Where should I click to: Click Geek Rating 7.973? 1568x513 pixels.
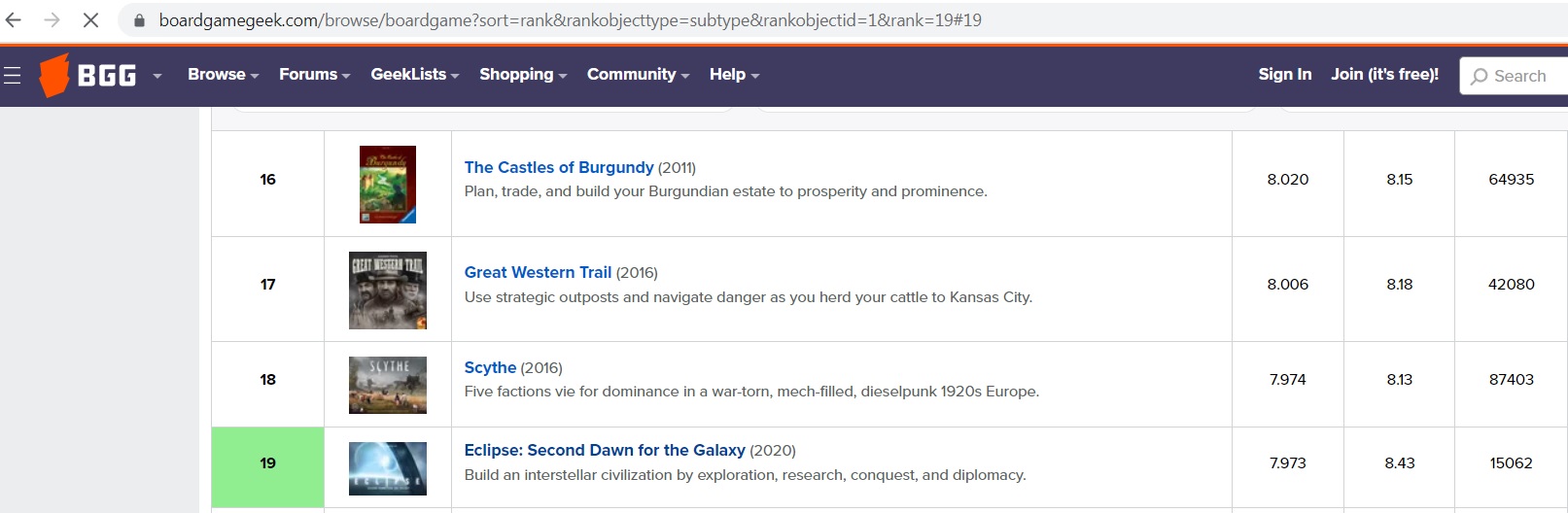click(1288, 462)
